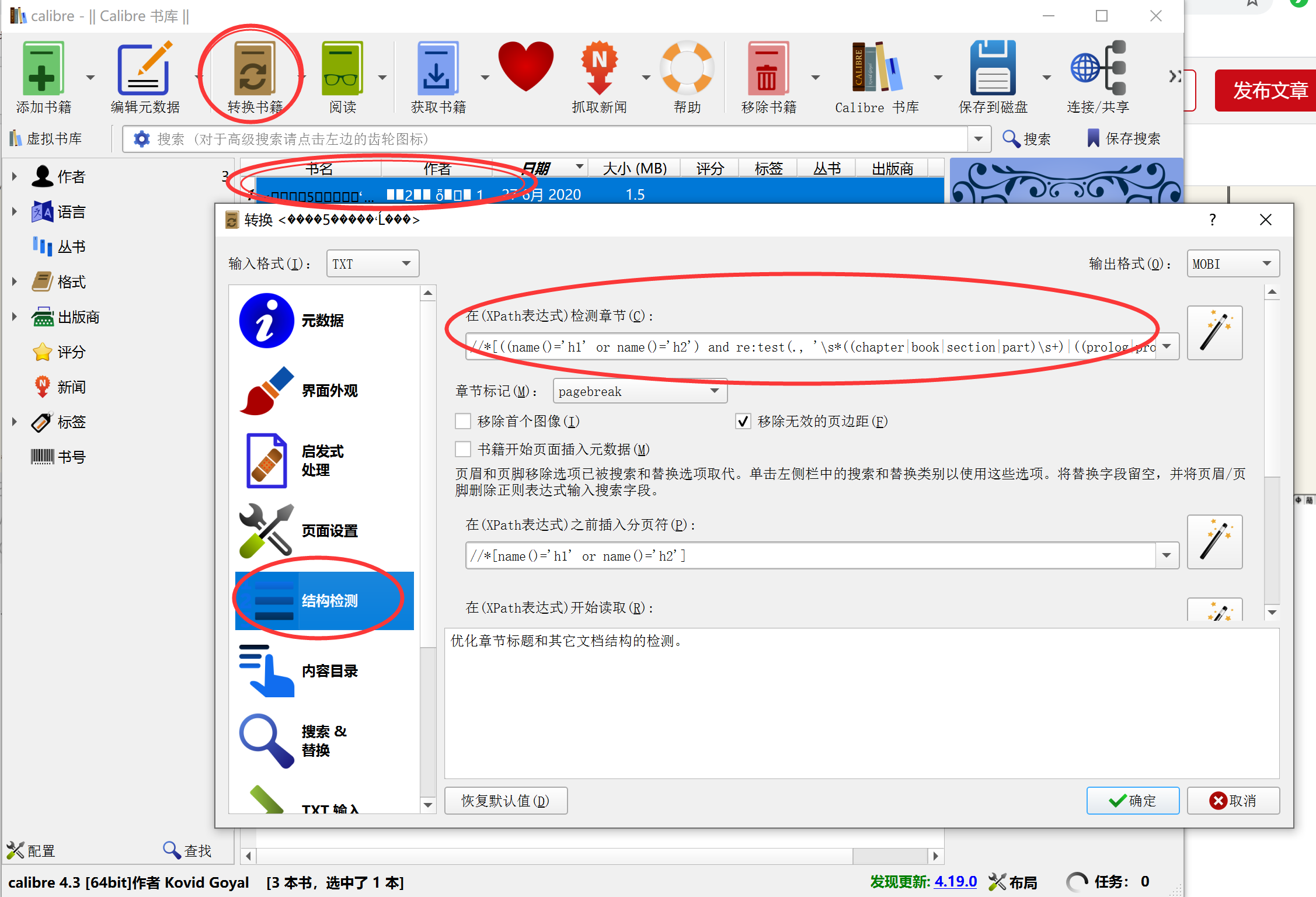This screenshot has height=897, width=1316.
Task: Open the XPath wizard next to chapter detection
Action: pos(1214,332)
